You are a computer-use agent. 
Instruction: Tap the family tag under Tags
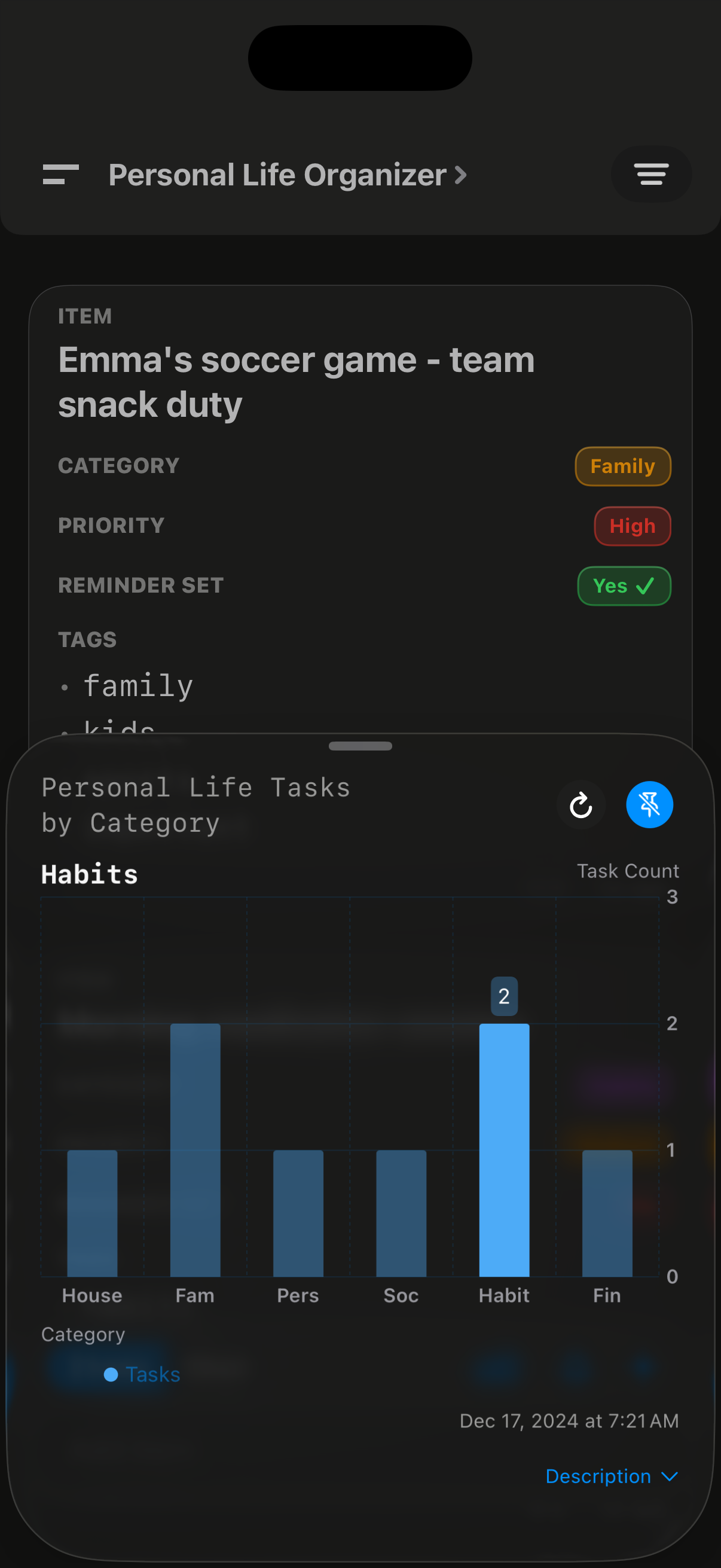tap(138, 685)
